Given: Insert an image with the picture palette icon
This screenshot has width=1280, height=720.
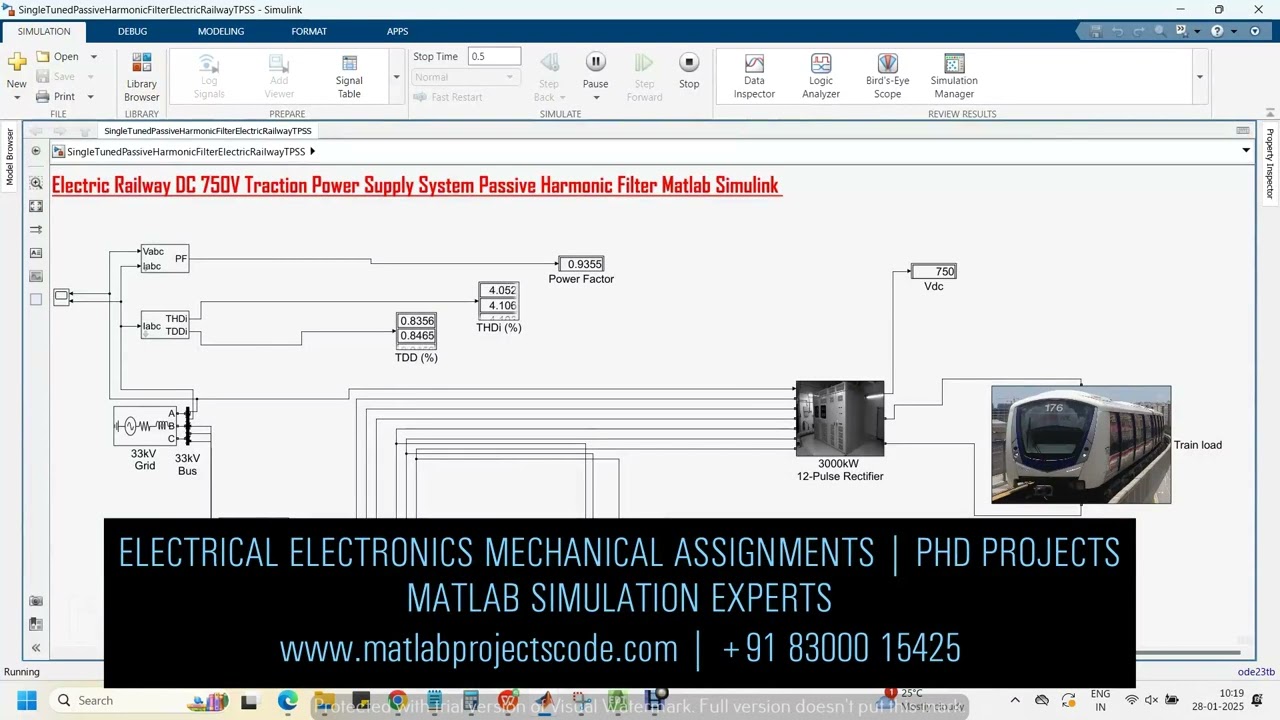Looking at the screenshot, I should [x=36, y=276].
